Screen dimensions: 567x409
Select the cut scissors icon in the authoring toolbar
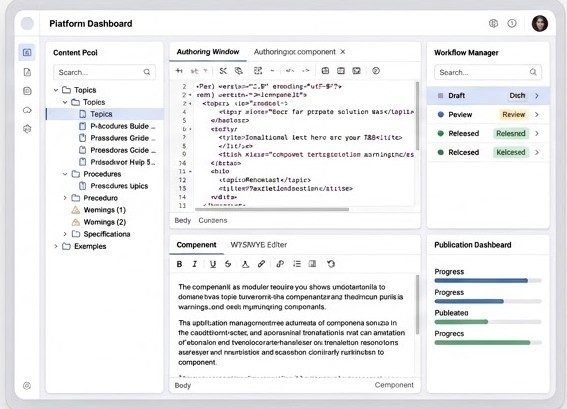tap(223, 71)
